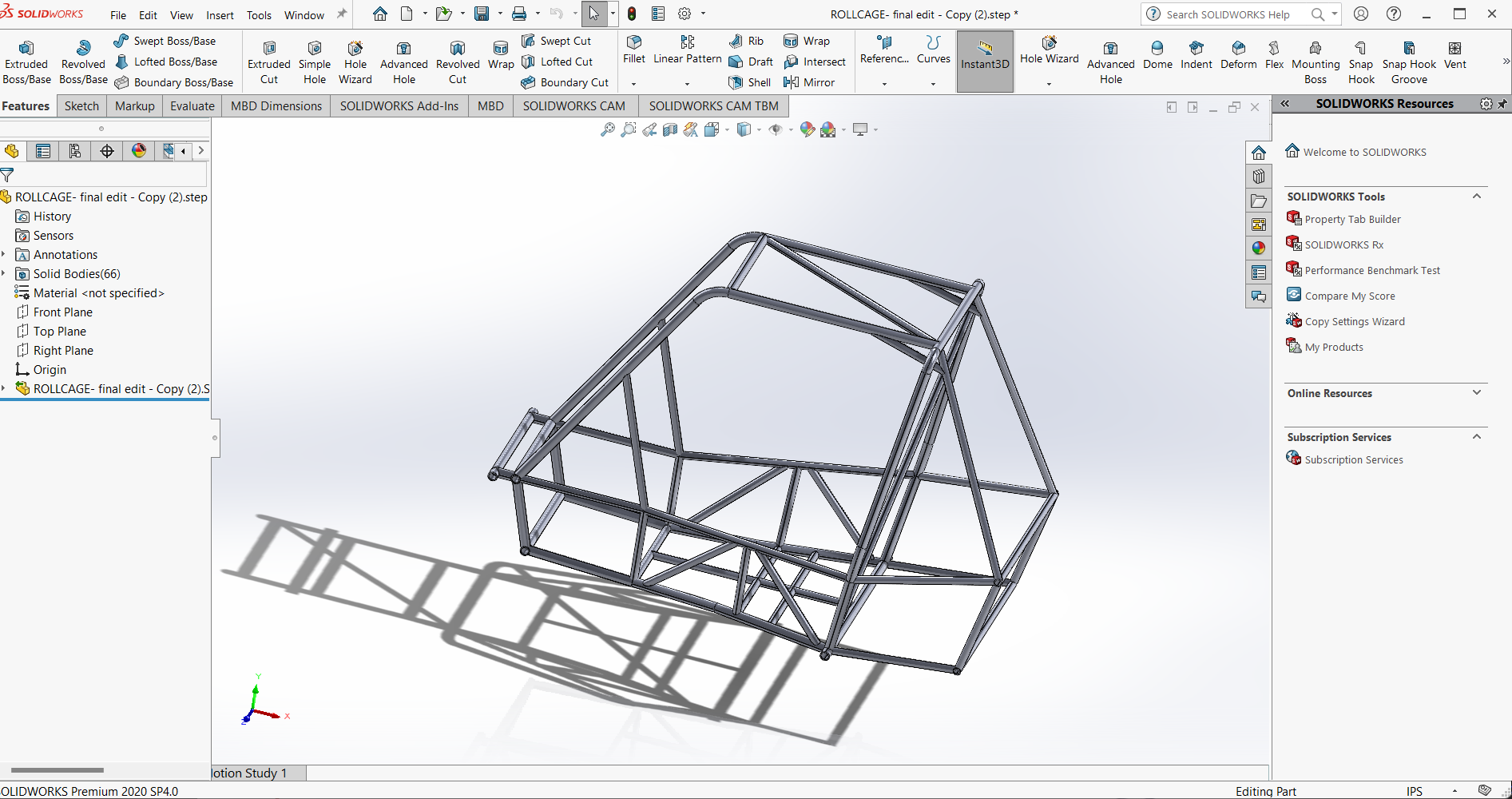This screenshot has height=799, width=1512.
Task: Select the Deform tool
Action: (x=1239, y=55)
